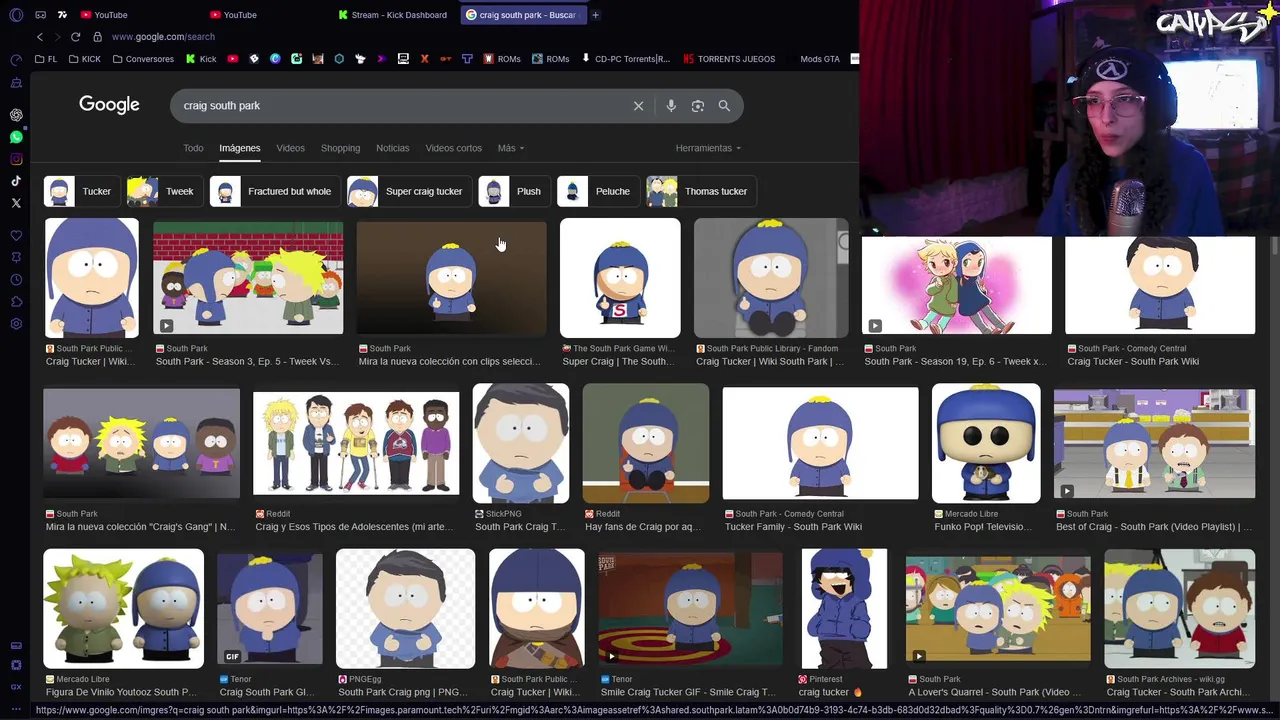Viewport: 1280px width, 720px height.
Task: Clear the search box with the X icon
Action: coord(638,106)
